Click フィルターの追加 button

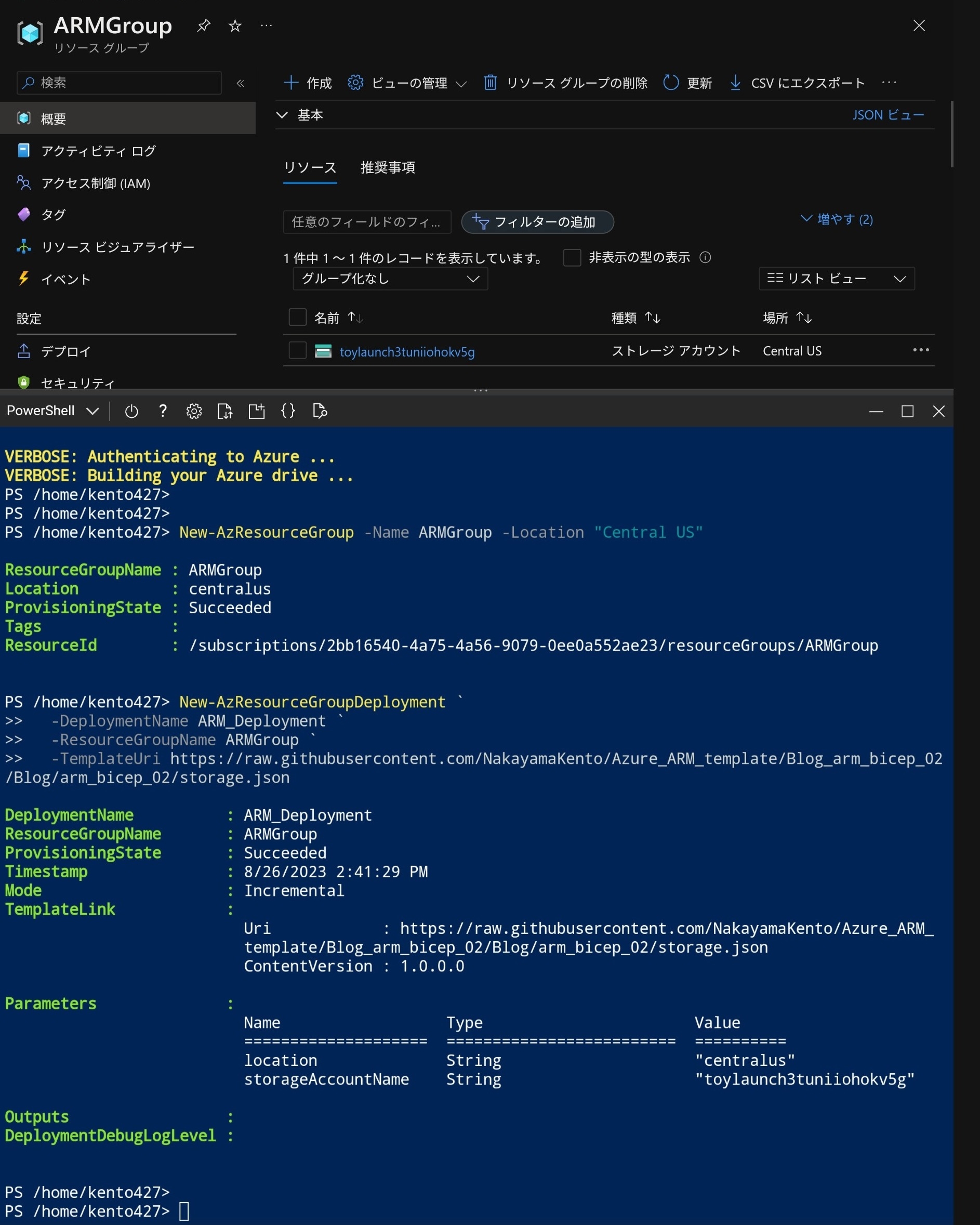(x=537, y=221)
